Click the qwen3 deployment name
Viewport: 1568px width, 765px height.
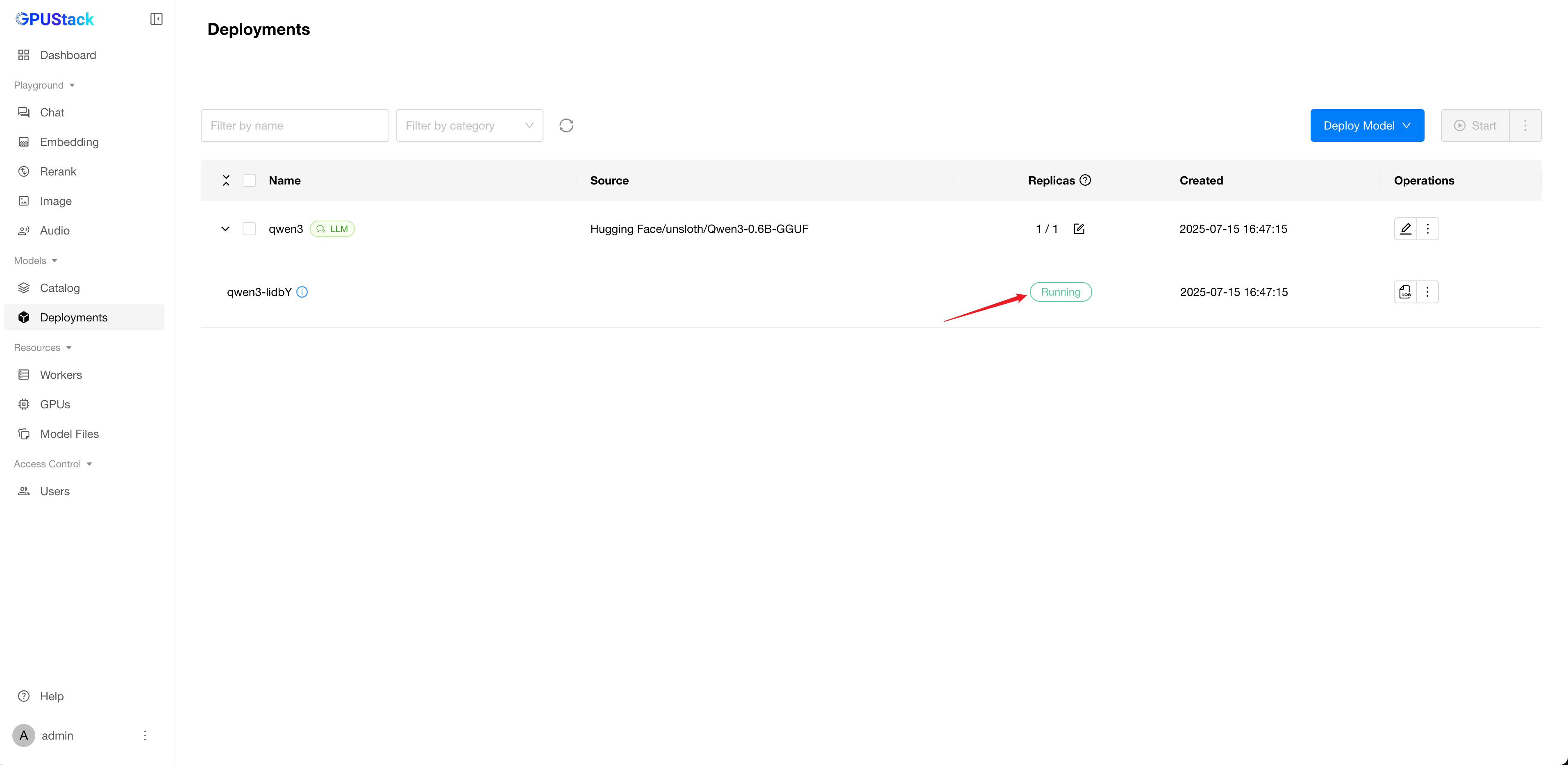coord(286,229)
